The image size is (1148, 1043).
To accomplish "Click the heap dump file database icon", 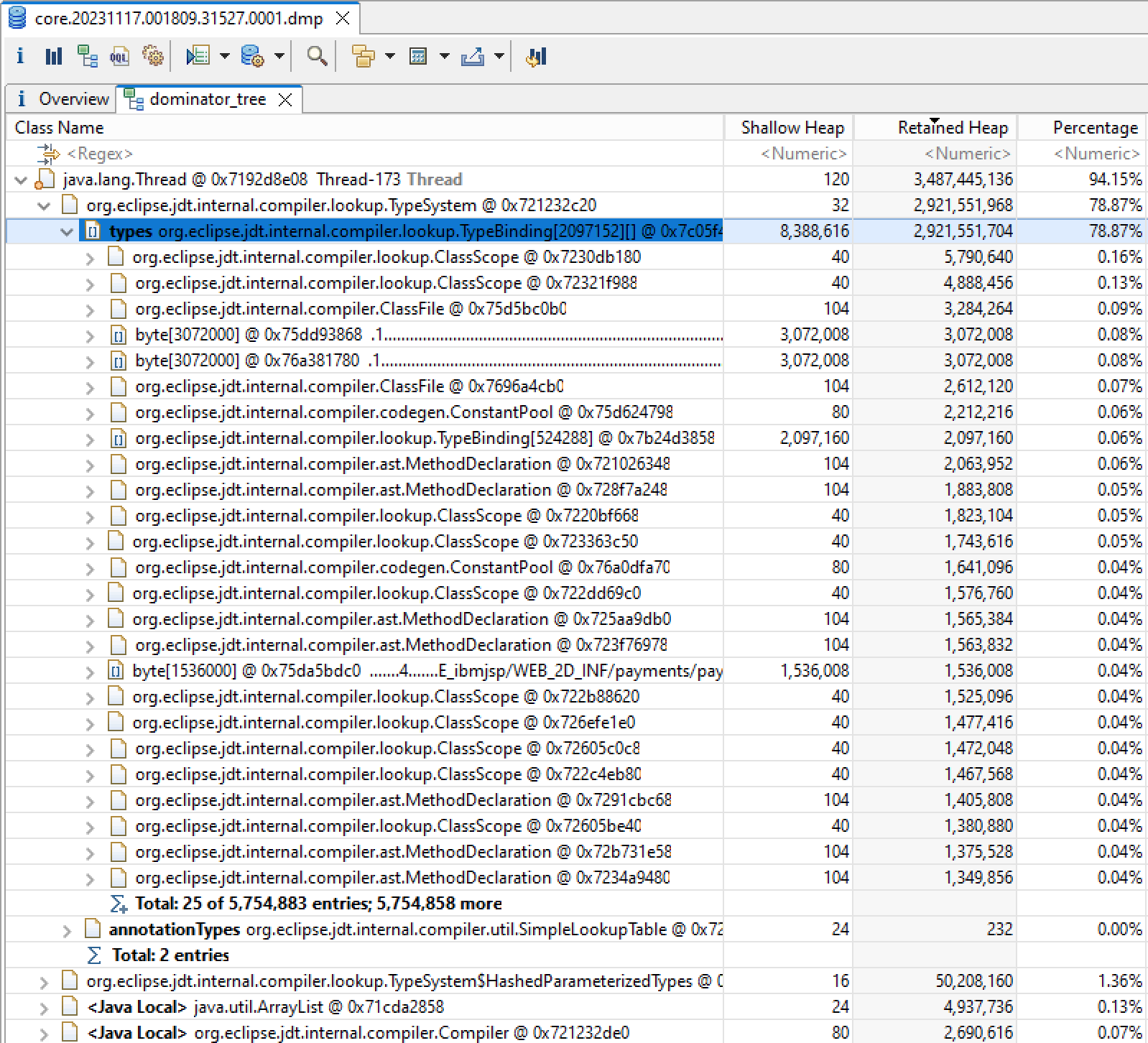I will point(17,18).
